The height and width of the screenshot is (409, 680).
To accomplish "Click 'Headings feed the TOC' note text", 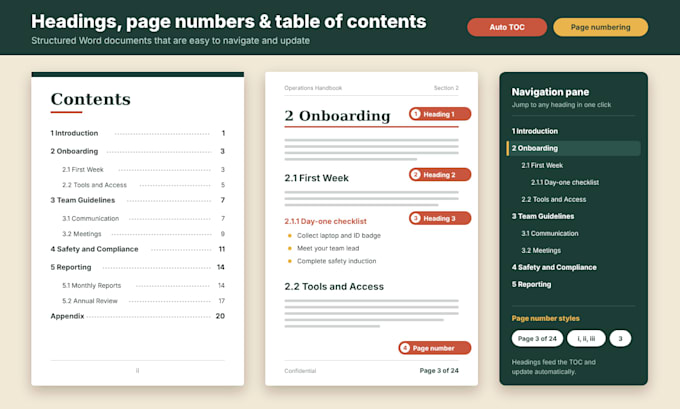I will pos(553,367).
